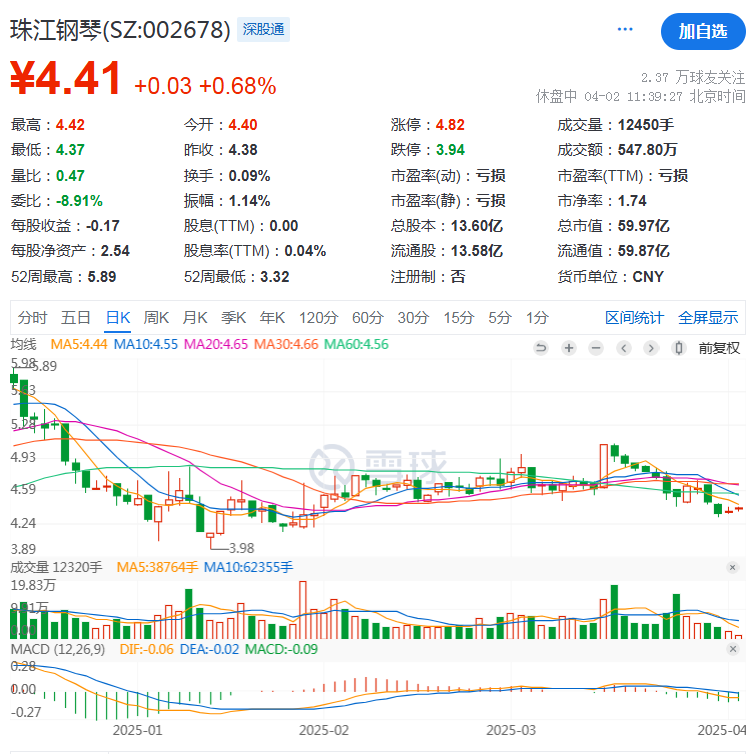This screenshot has height=754, width=754.
Task: Close the 成交量 volume indicator panel
Action: pyautogui.click(x=732, y=567)
